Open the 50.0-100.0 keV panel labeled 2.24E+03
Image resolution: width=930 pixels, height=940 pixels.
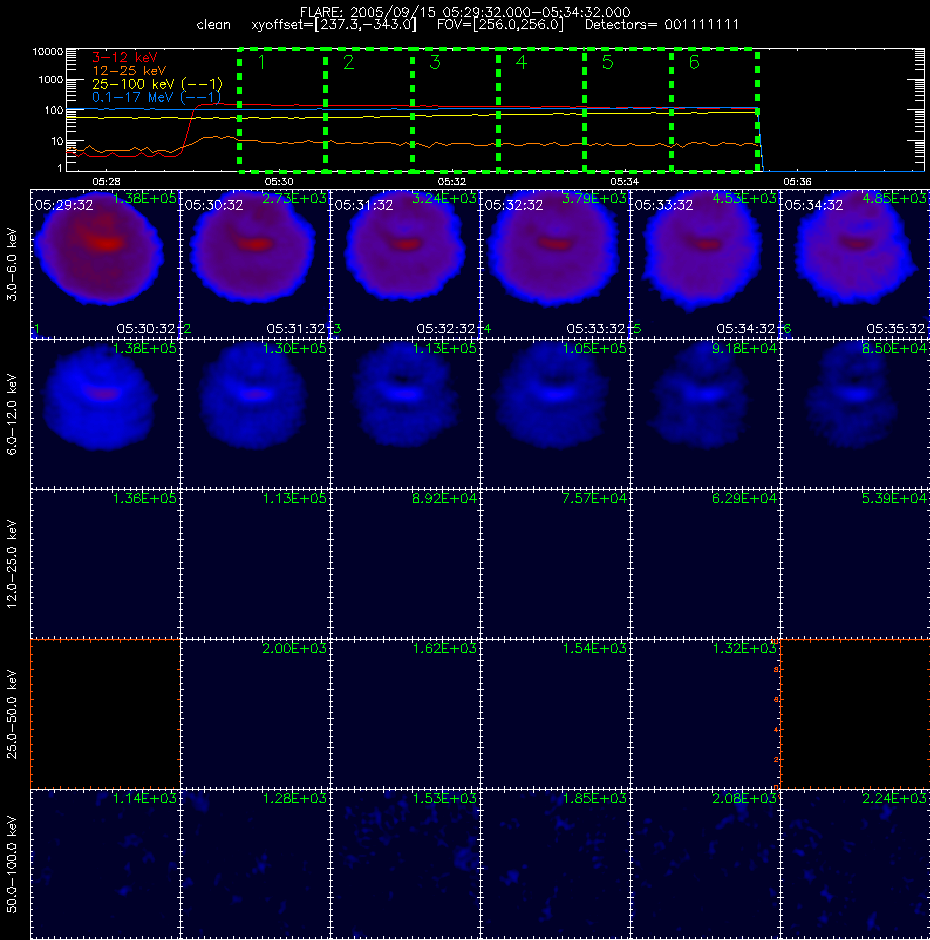pos(855,864)
